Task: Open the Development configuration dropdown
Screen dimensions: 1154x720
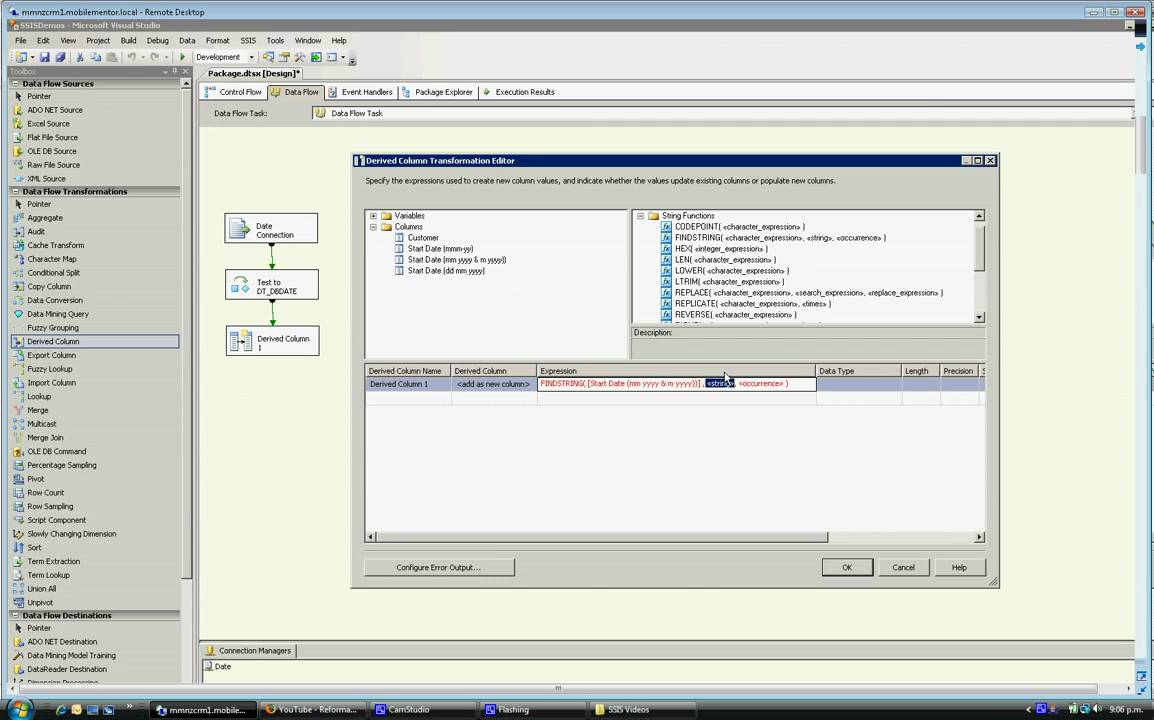Action: 251,57
